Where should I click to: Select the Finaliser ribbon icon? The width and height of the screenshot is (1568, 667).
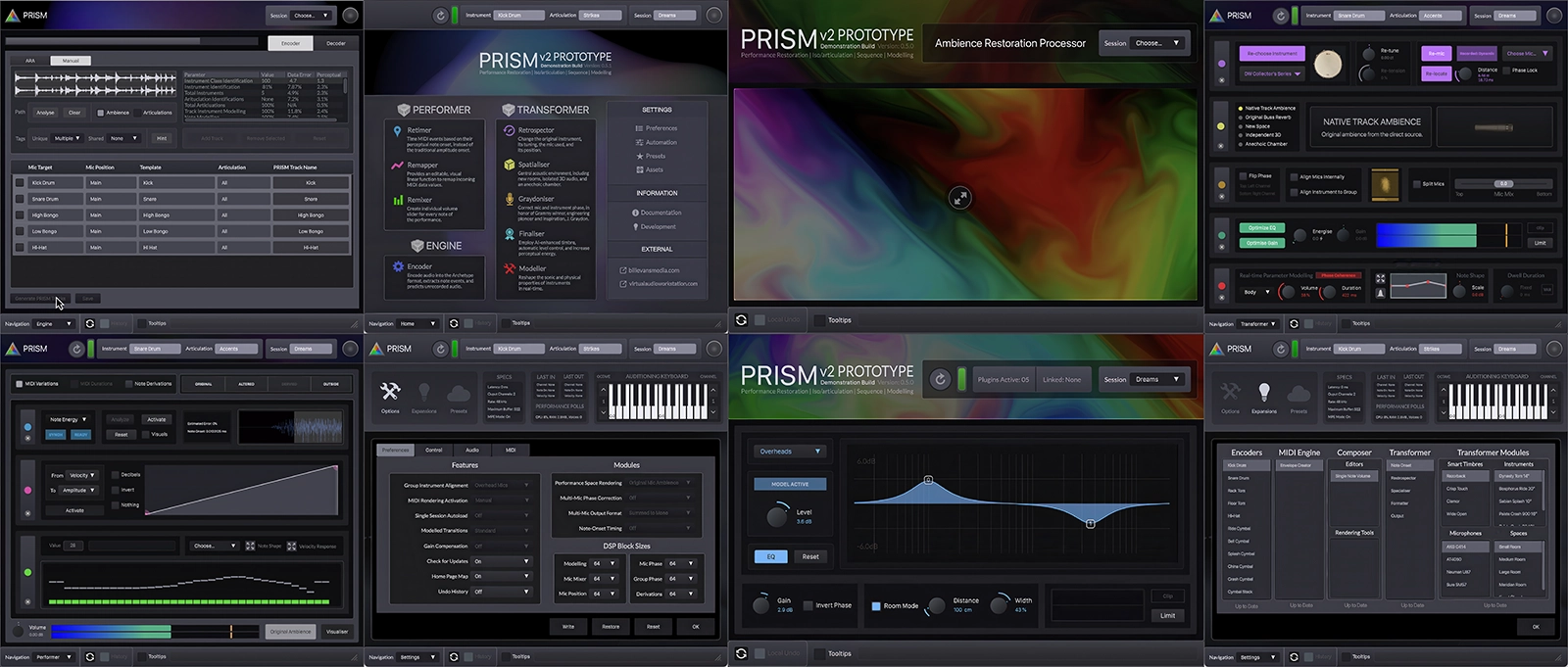click(x=509, y=234)
